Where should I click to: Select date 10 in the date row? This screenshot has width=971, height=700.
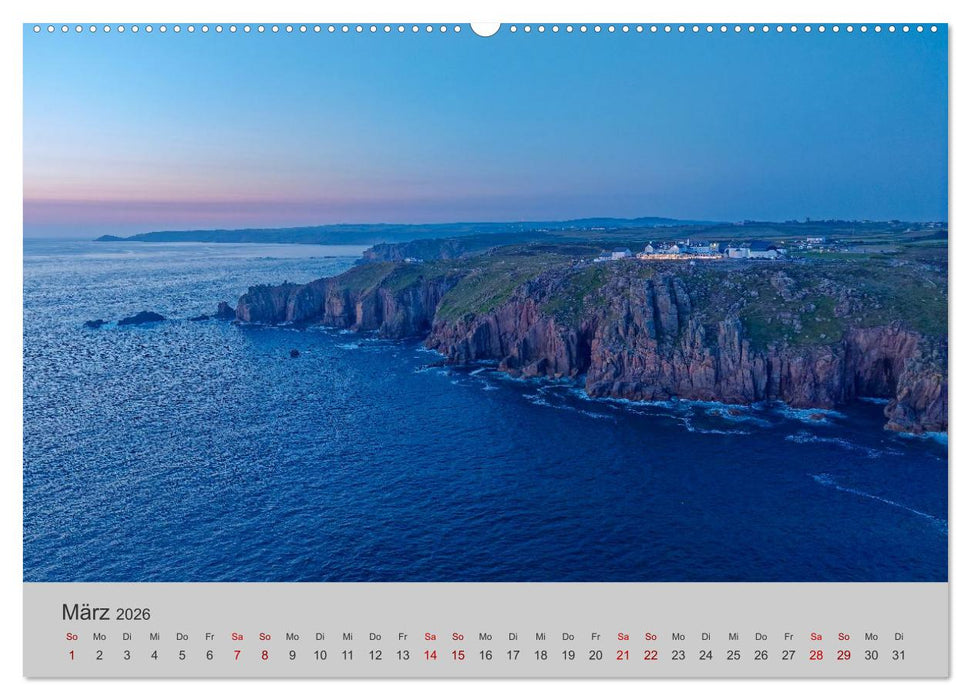click(x=320, y=655)
